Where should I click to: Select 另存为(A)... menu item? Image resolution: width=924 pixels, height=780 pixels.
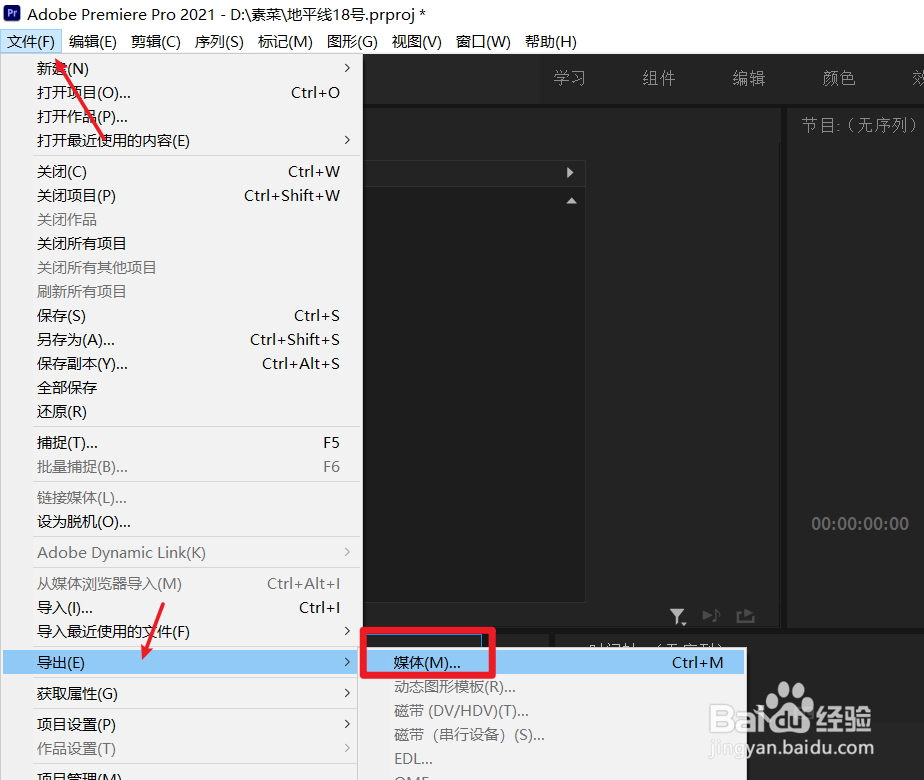coord(182,340)
